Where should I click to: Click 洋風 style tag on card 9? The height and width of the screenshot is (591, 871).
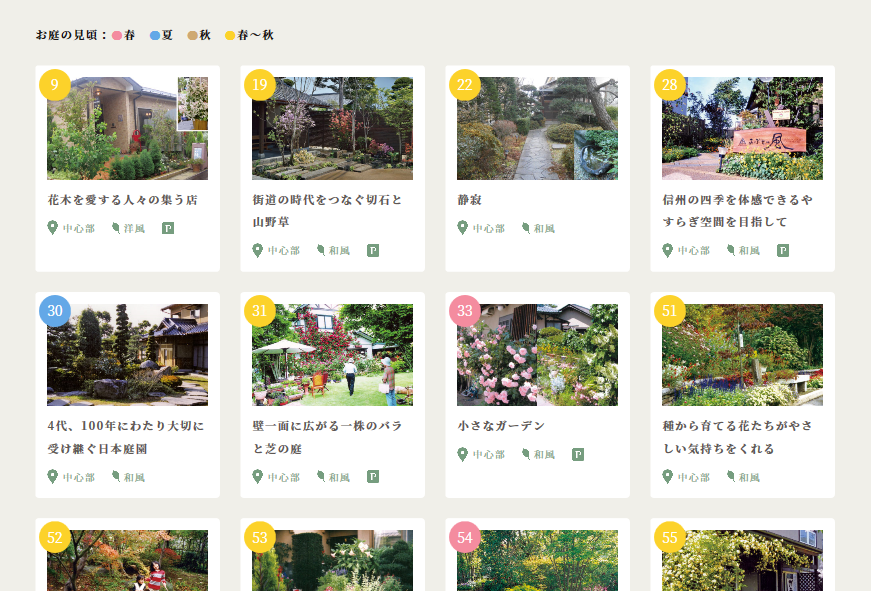click(134, 228)
